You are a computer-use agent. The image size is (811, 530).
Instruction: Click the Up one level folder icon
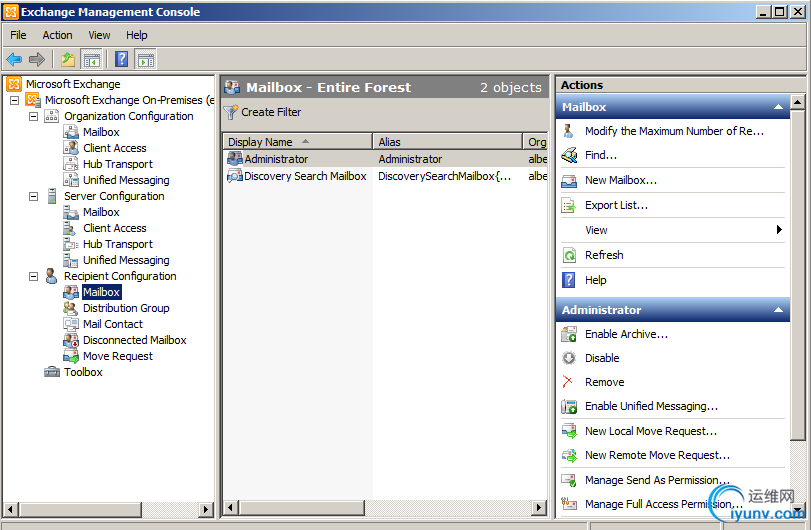click(x=68, y=59)
